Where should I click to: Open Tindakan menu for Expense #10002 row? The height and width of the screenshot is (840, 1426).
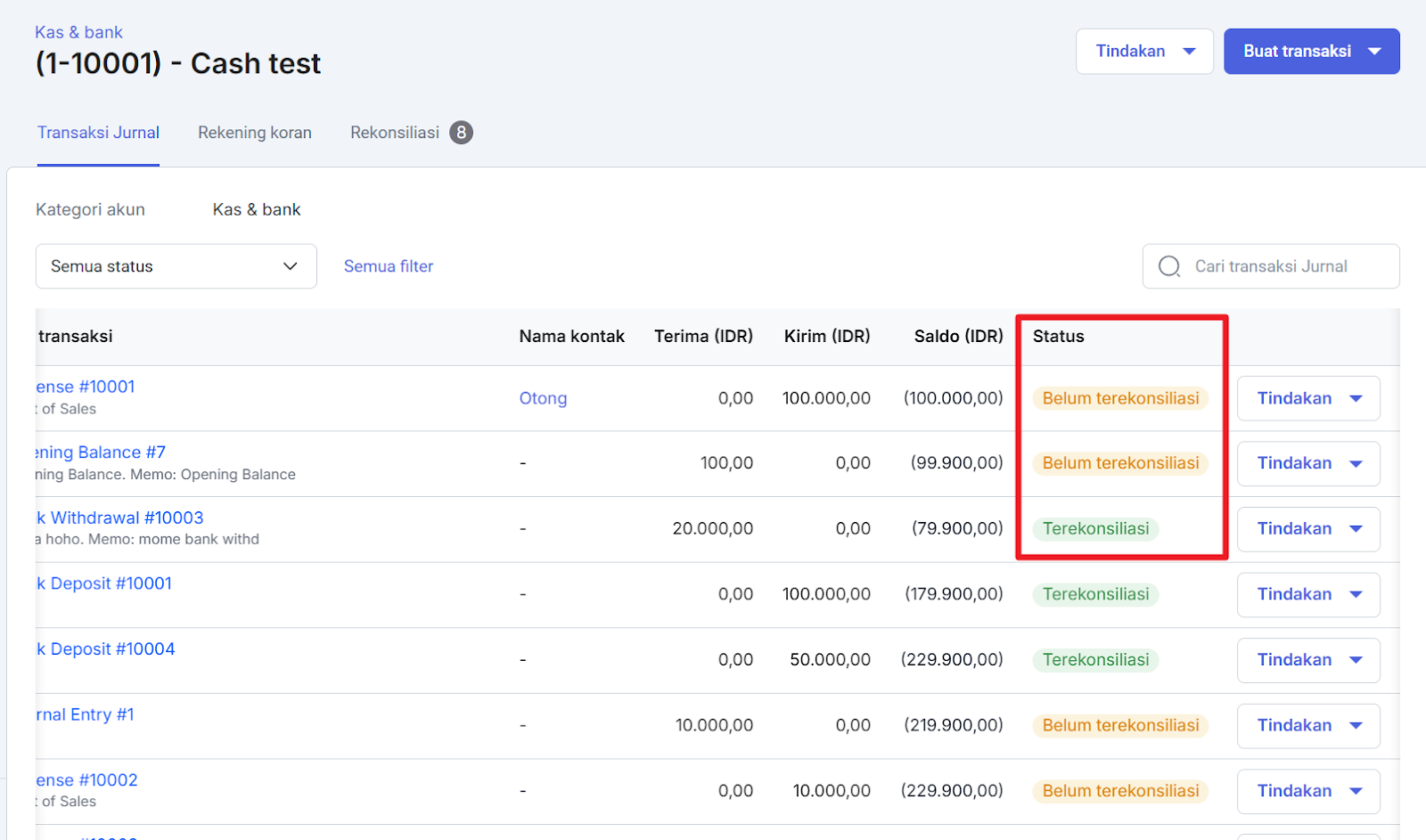tap(1308, 791)
